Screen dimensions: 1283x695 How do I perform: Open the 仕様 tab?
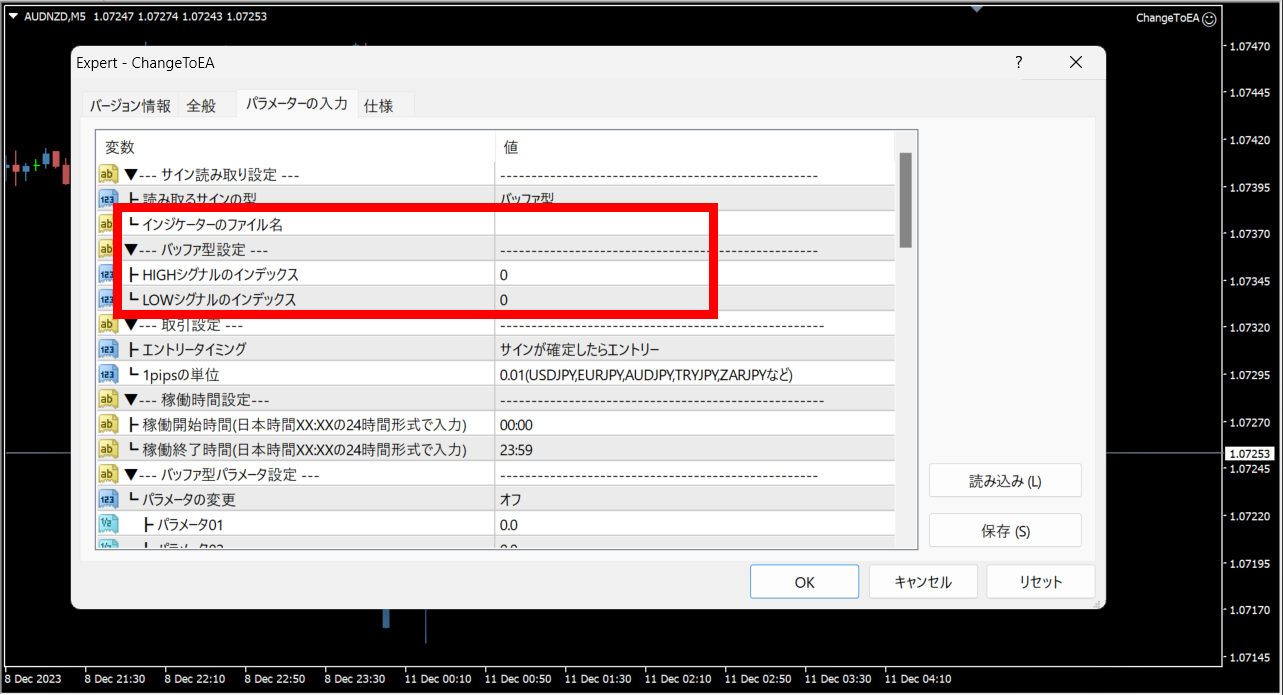coord(378,105)
